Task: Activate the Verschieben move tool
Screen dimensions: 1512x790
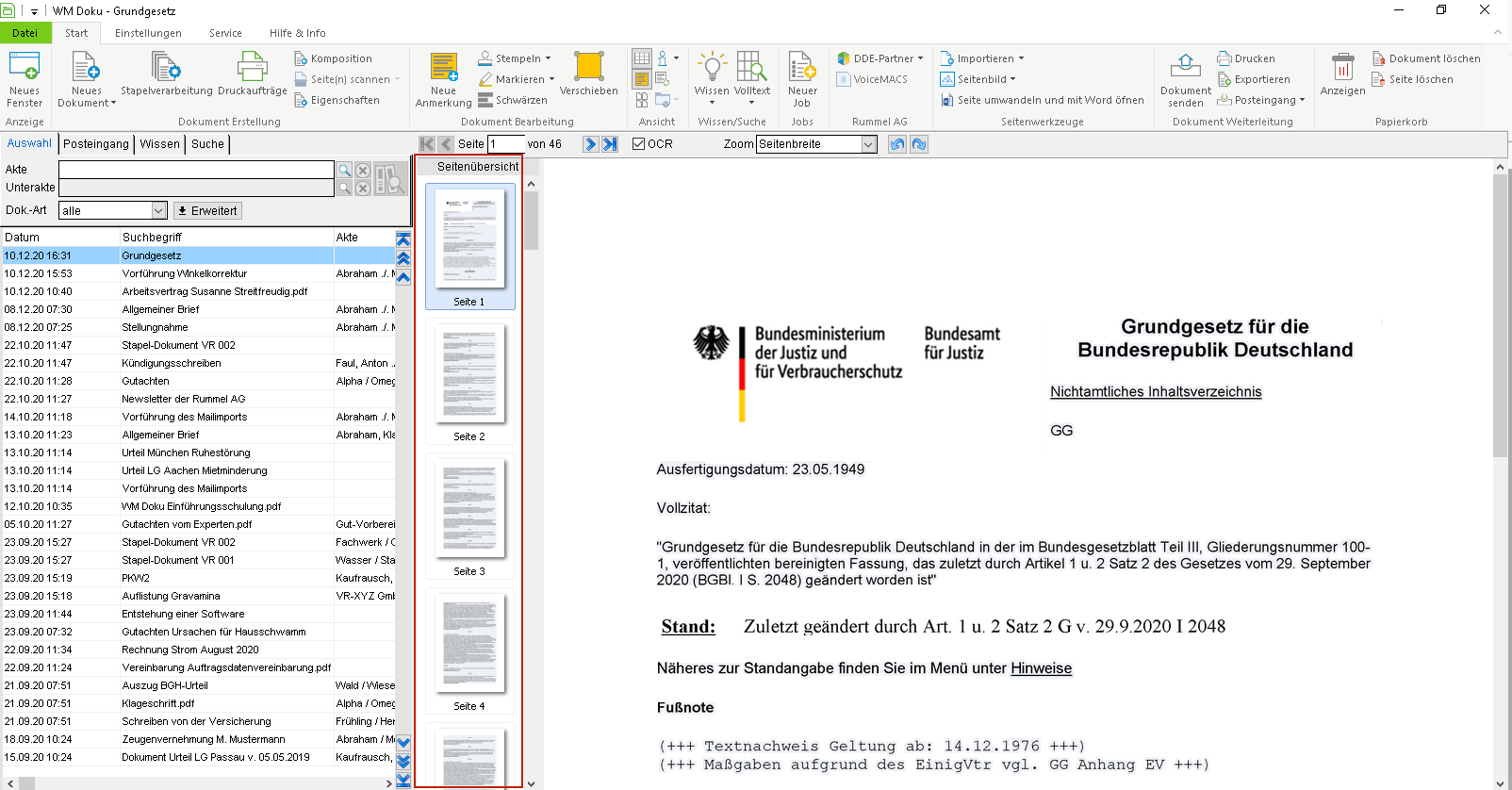Action: point(588,74)
